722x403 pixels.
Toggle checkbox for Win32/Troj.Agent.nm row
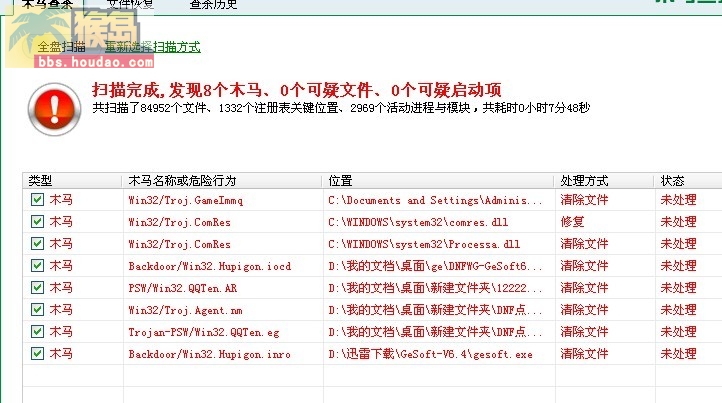37,310
